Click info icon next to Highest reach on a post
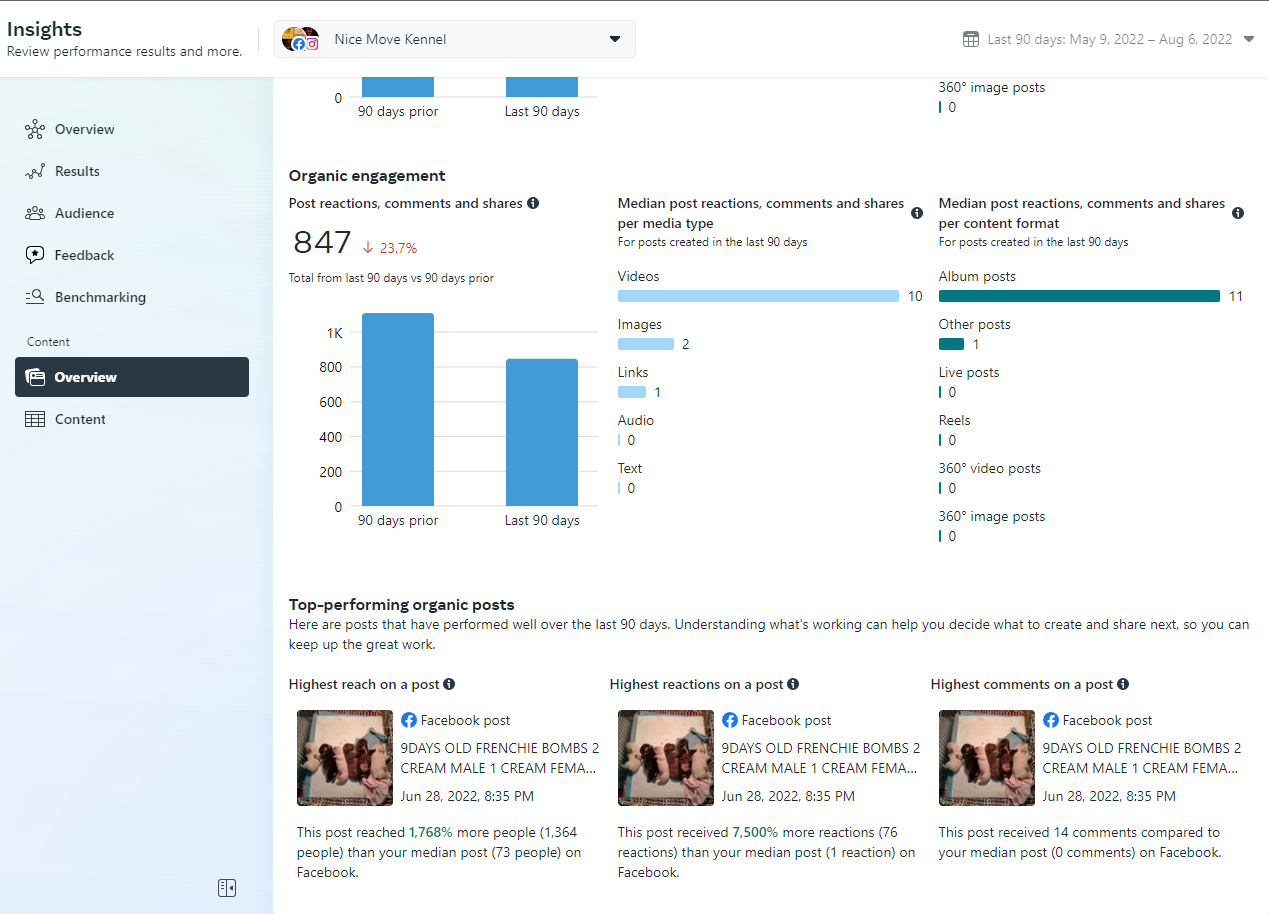This screenshot has height=914, width=1269. tap(449, 684)
